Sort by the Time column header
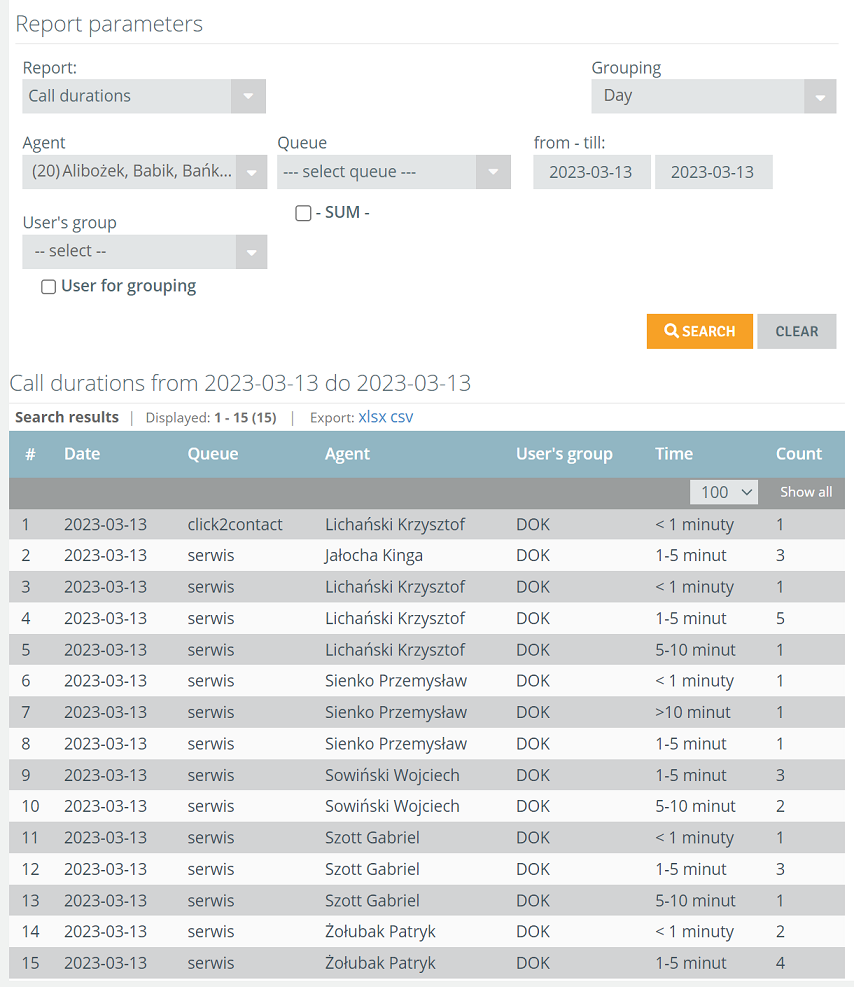The width and height of the screenshot is (854, 987). click(674, 454)
